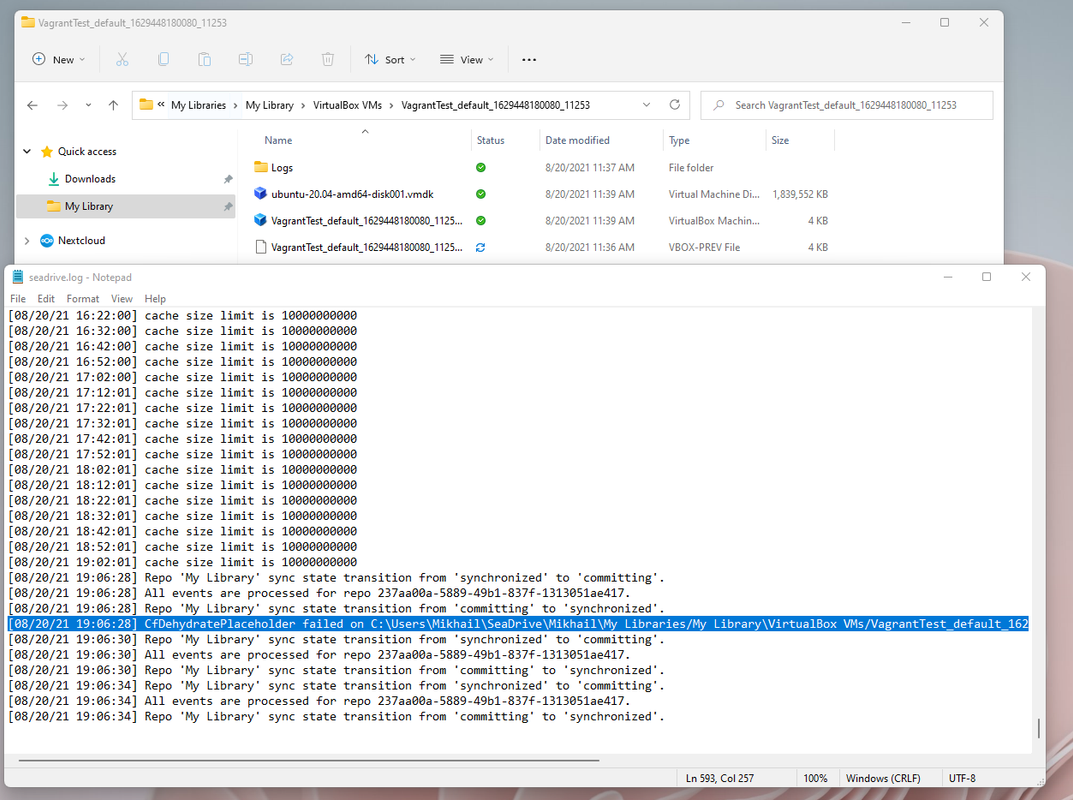Select the ubuntu-20.04-amd64-disk001.vmdk file name

click(352, 194)
